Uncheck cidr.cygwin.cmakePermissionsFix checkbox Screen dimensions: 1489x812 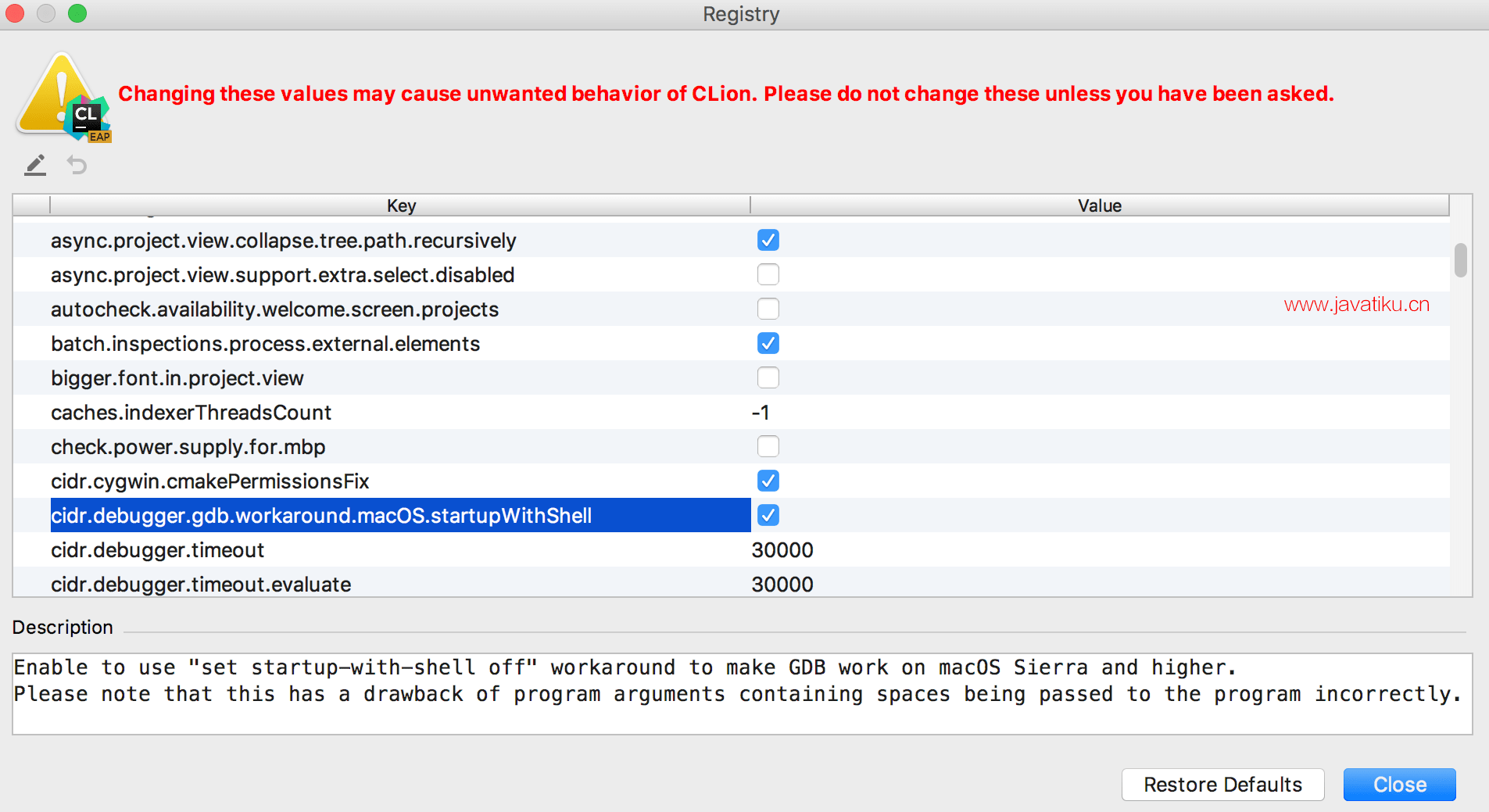click(x=768, y=481)
